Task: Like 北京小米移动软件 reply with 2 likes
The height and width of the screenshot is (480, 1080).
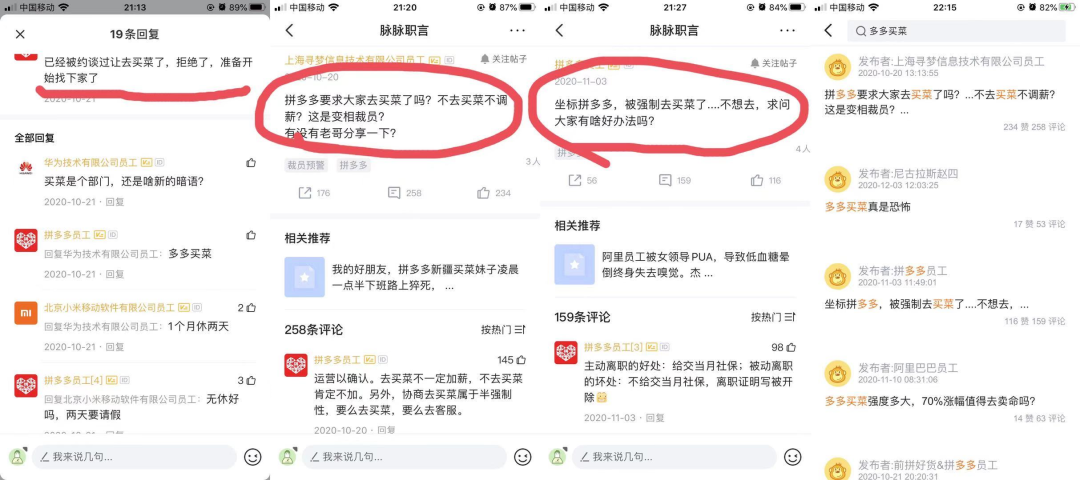Action: click(247, 308)
